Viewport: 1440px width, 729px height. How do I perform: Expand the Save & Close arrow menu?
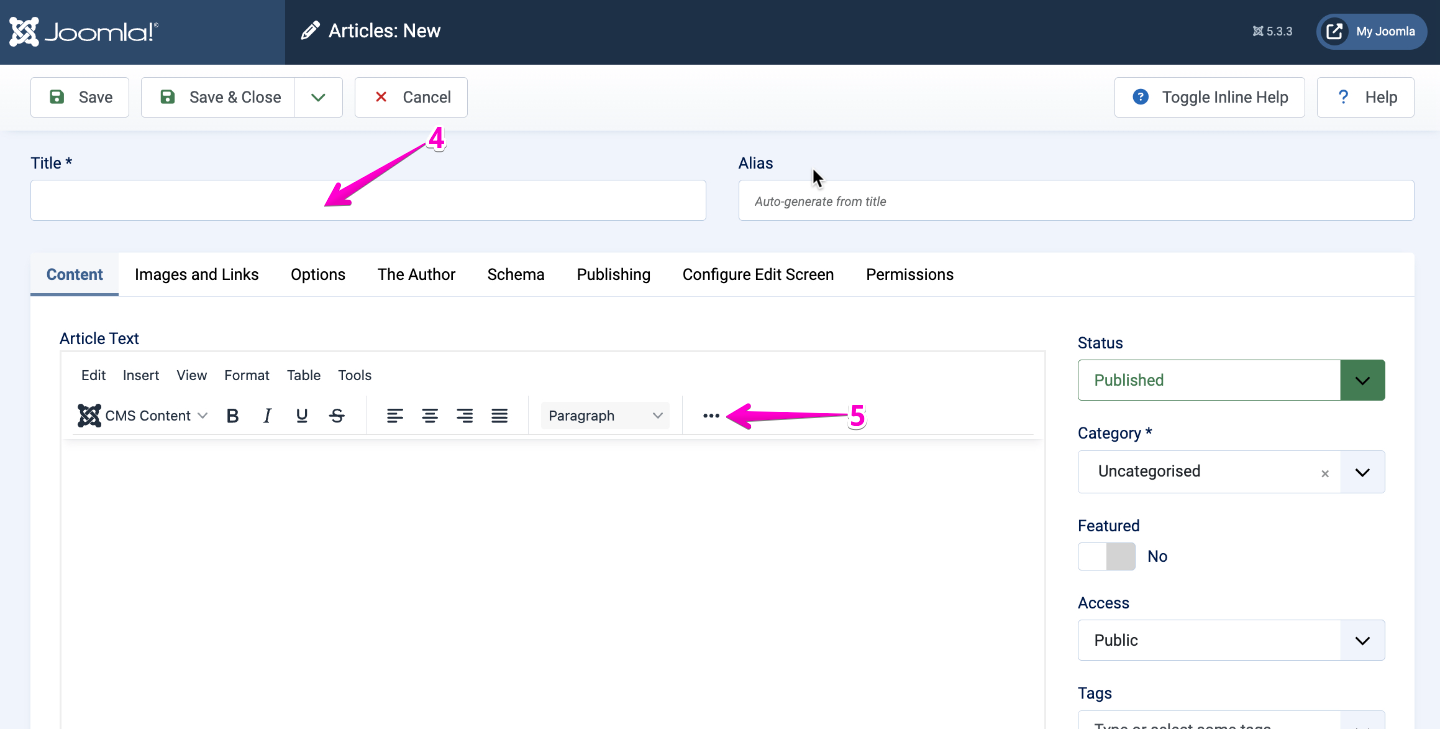tap(318, 97)
